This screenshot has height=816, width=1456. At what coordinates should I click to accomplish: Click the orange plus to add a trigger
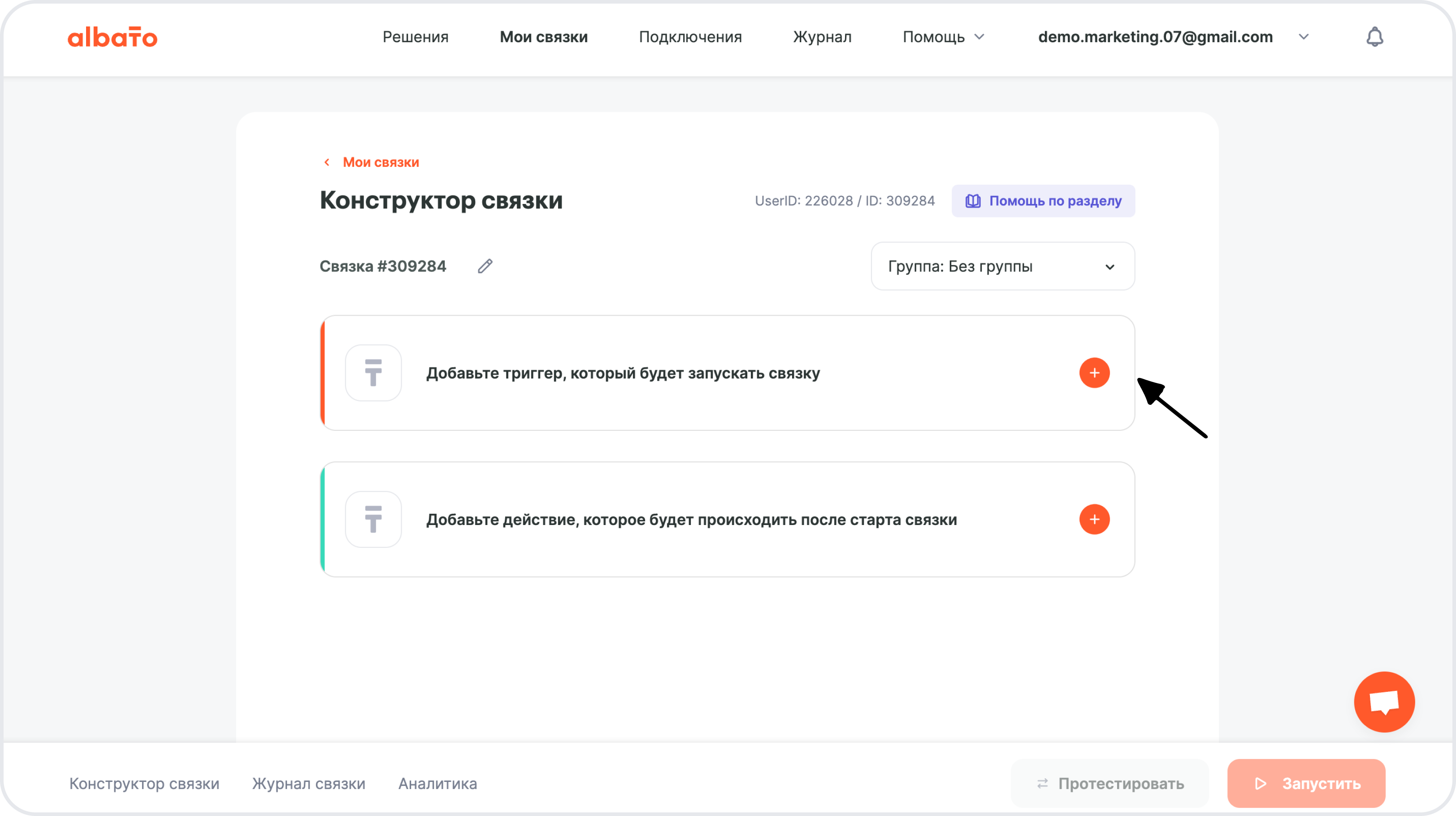tap(1095, 373)
